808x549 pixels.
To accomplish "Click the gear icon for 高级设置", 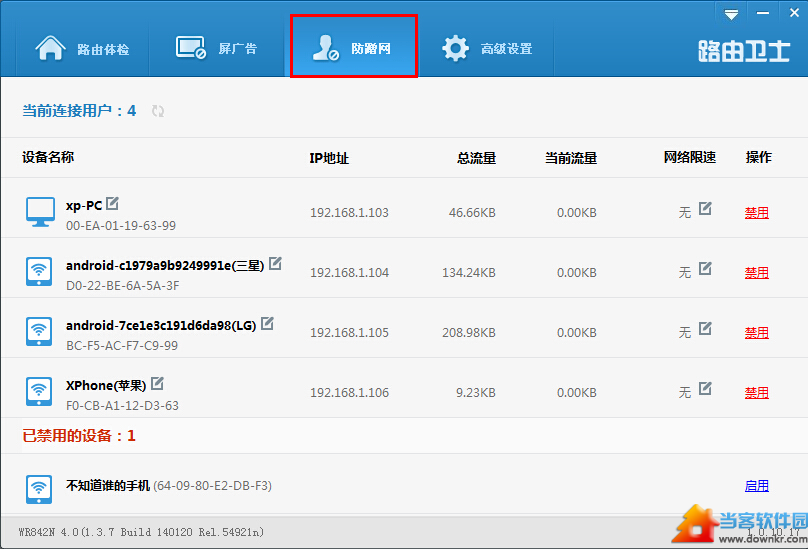I will 456,48.
